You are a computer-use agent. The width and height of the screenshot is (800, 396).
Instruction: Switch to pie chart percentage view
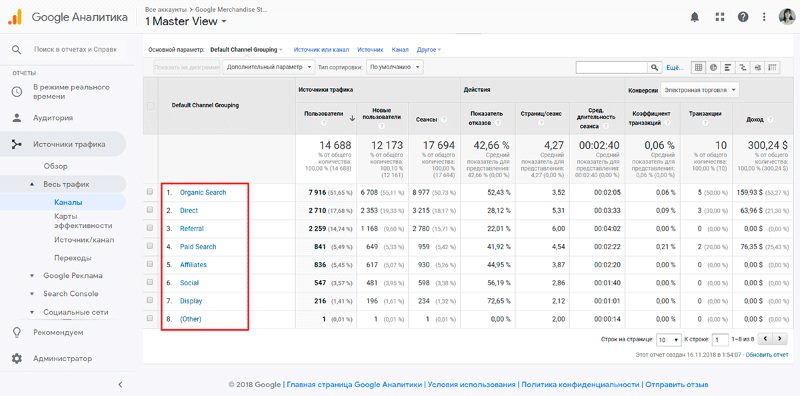click(x=713, y=67)
